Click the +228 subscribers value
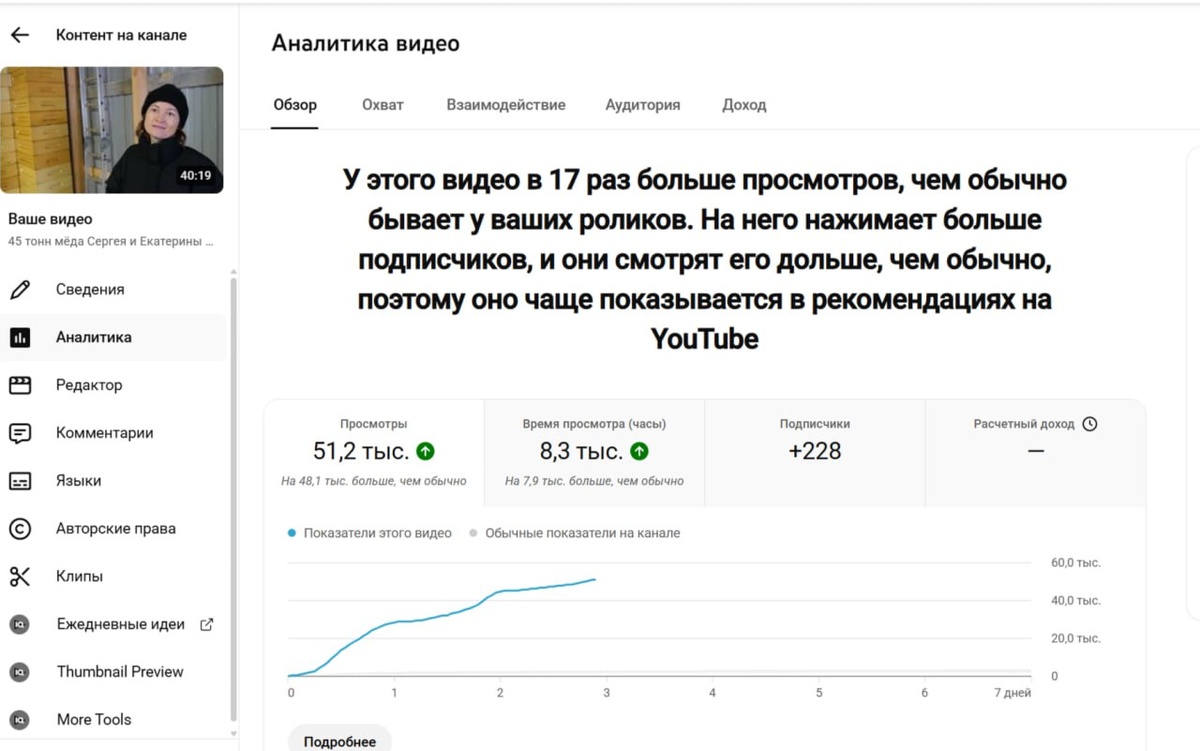The image size is (1200, 751). (x=815, y=451)
